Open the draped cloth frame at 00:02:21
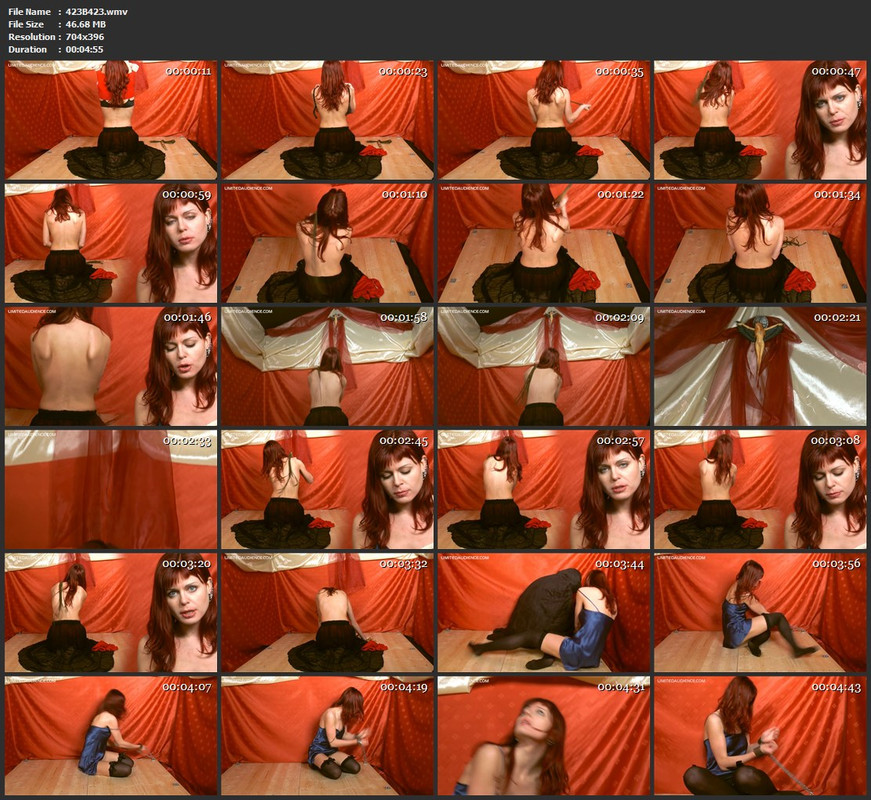The width and height of the screenshot is (871, 800). click(x=760, y=367)
